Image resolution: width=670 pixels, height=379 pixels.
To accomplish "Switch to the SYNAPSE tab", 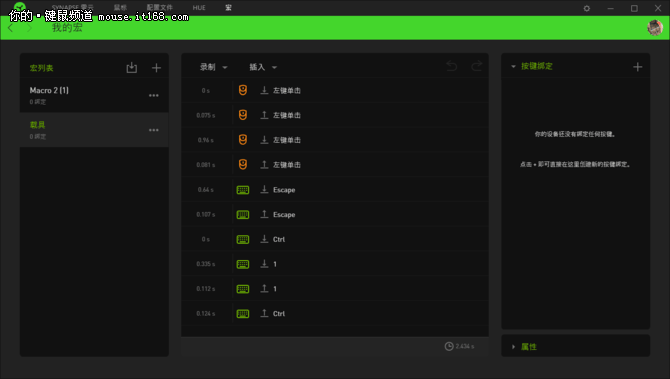I will [x=72, y=8].
